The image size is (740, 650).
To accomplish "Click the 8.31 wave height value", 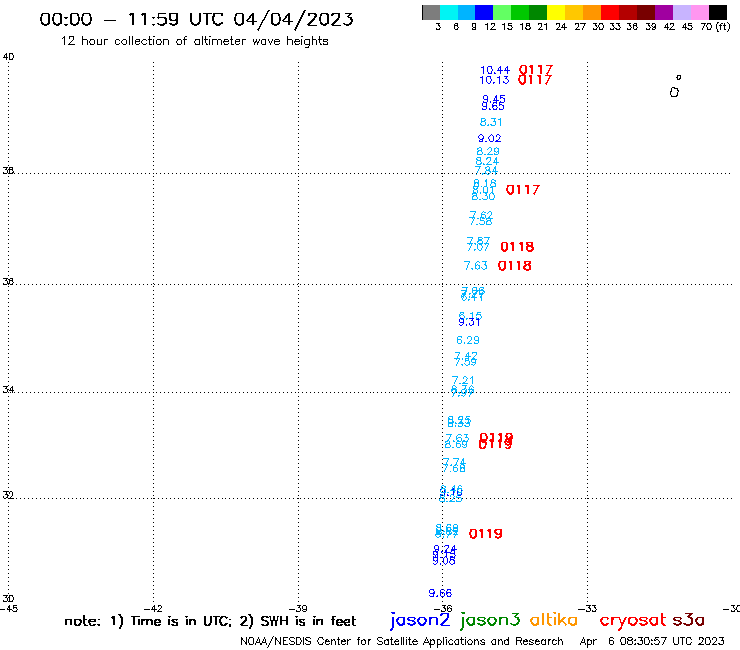I will [491, 122].
